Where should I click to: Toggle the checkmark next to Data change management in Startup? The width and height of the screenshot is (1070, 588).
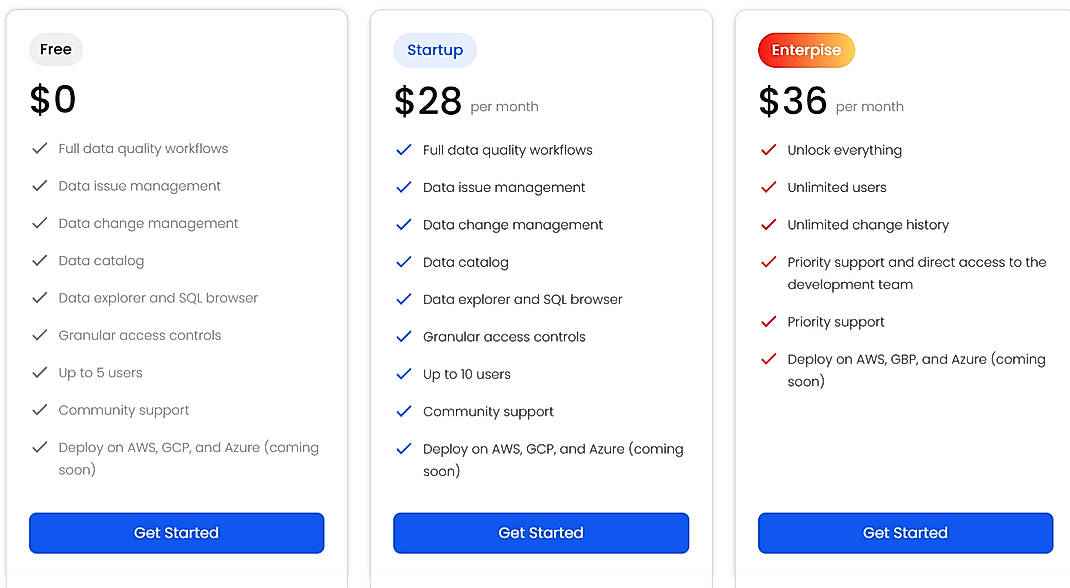coord(403,225)
